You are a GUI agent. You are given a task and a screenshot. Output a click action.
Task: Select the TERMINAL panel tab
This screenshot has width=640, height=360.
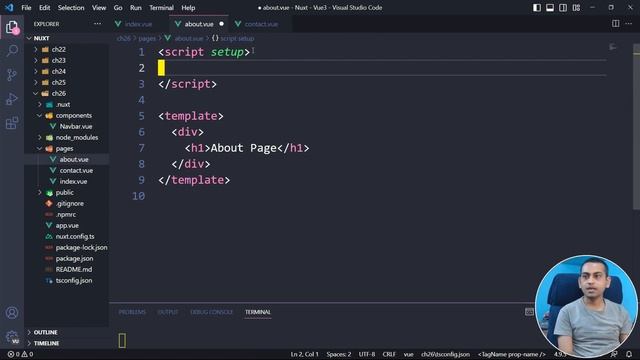(258, 312)
